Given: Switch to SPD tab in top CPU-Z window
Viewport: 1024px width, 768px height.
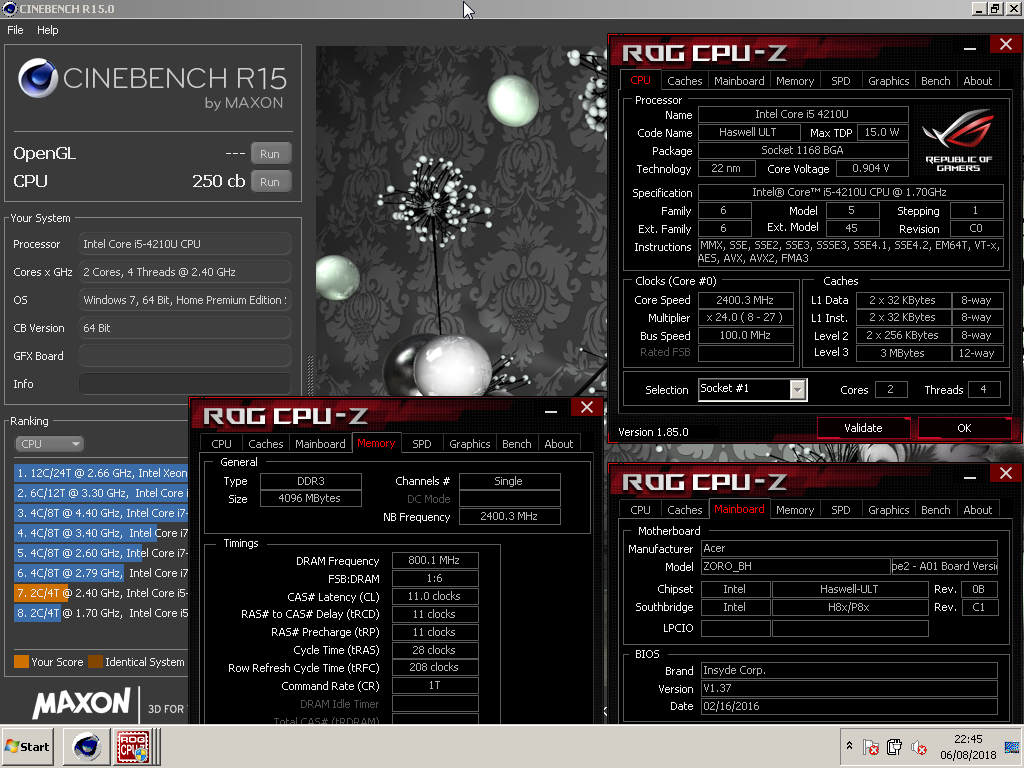Looking at the screenshot, I should 840,81.
